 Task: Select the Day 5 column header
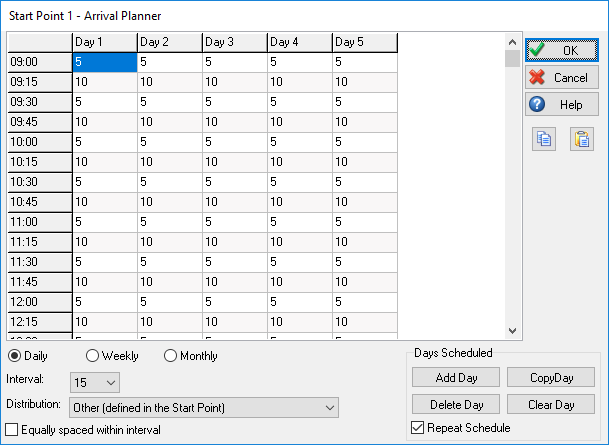365,42
